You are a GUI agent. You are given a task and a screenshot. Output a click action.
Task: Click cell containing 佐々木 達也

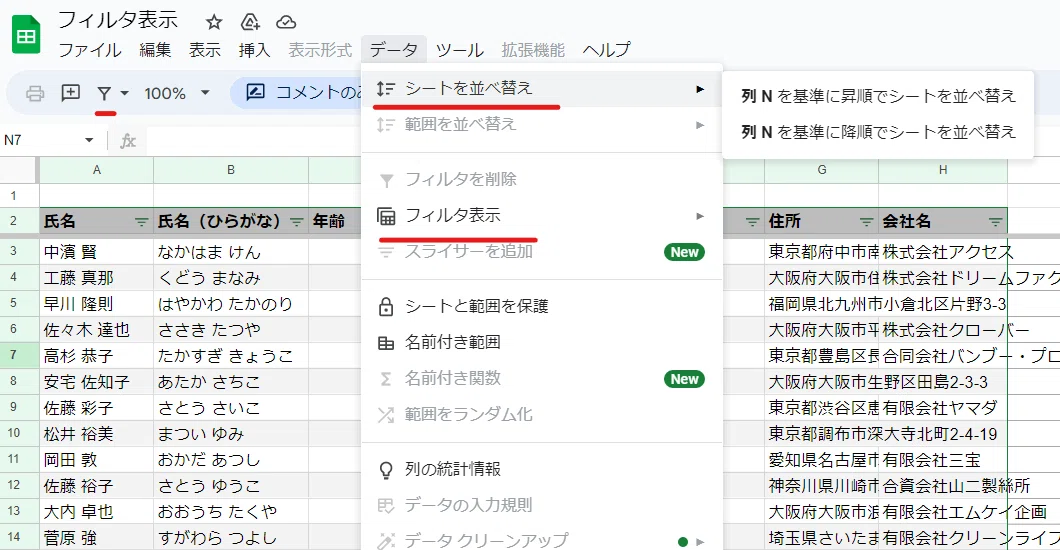[x=97, y=330]
